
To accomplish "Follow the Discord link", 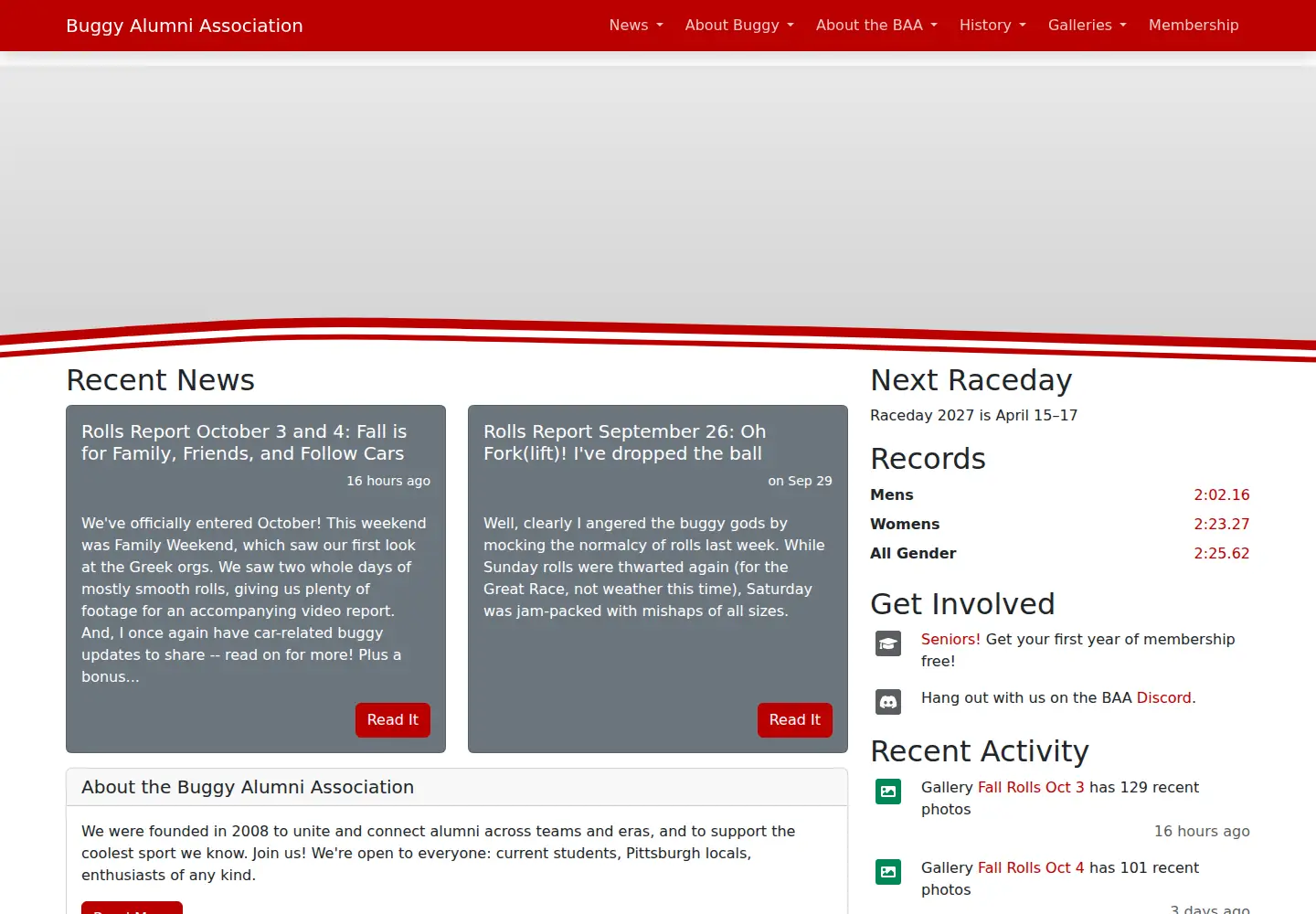I will 1164,698.
